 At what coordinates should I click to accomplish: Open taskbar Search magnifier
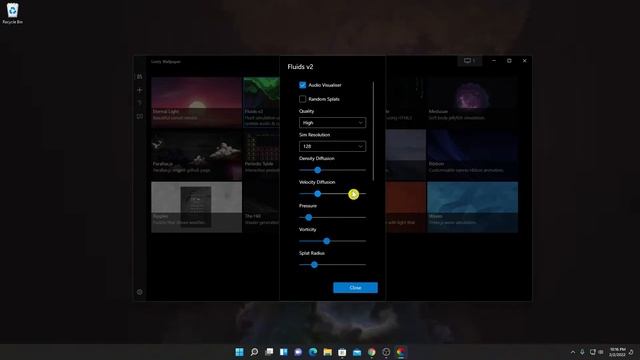coord(254,352)
